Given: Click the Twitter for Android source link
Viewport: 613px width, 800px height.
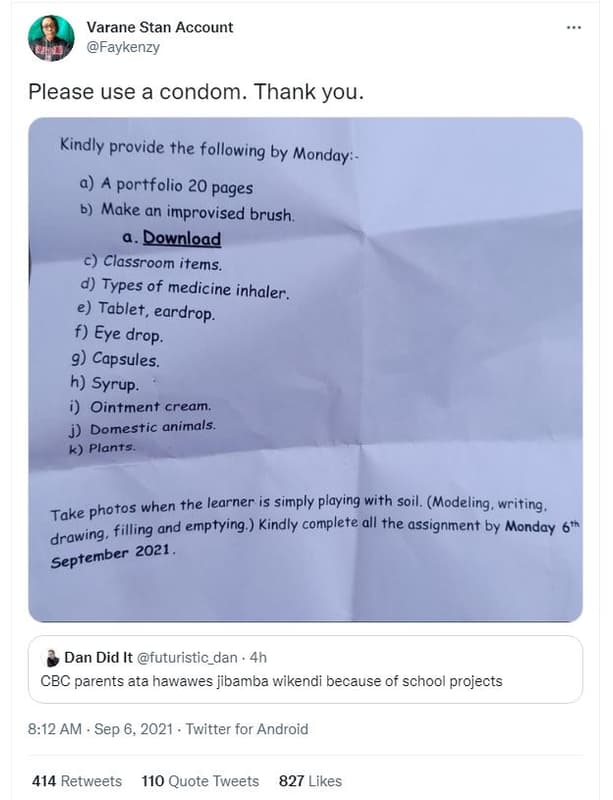Looking at the screenshot, I should [x=246, y=729].
